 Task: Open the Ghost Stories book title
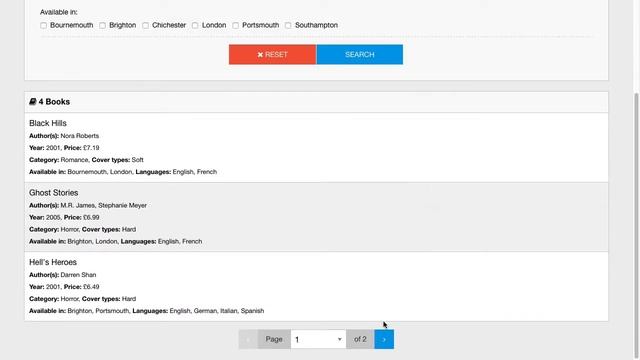tap(53, 192)
